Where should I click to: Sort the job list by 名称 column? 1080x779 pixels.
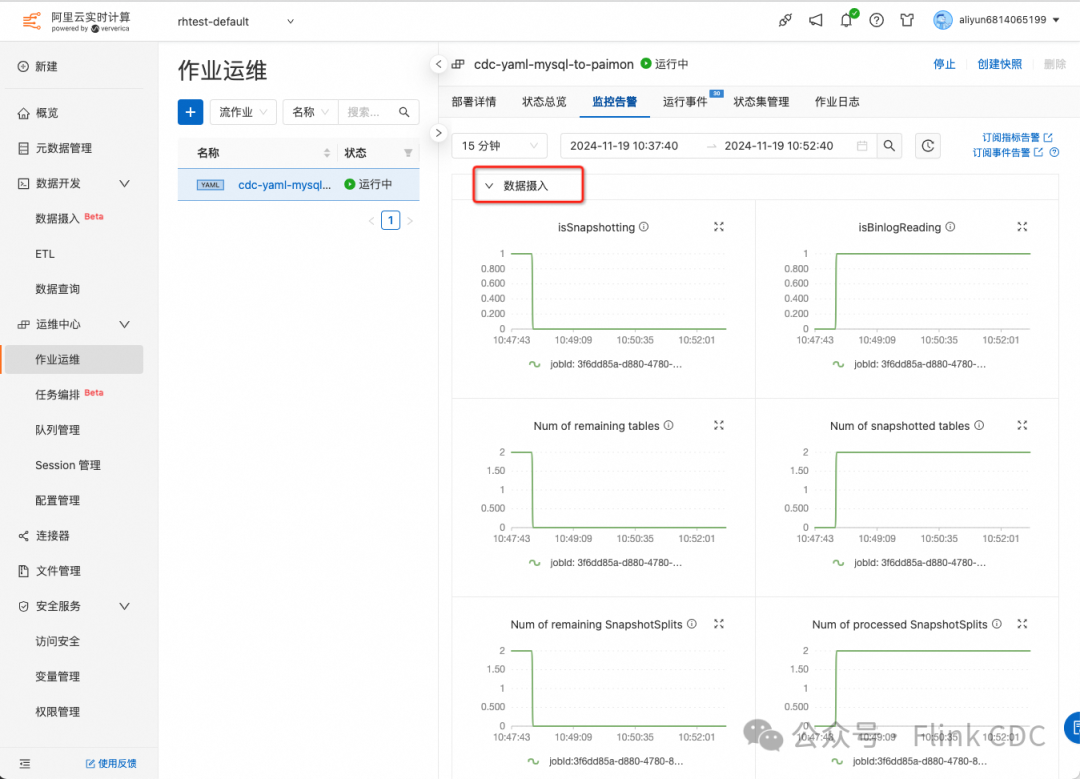pos(327,153)
